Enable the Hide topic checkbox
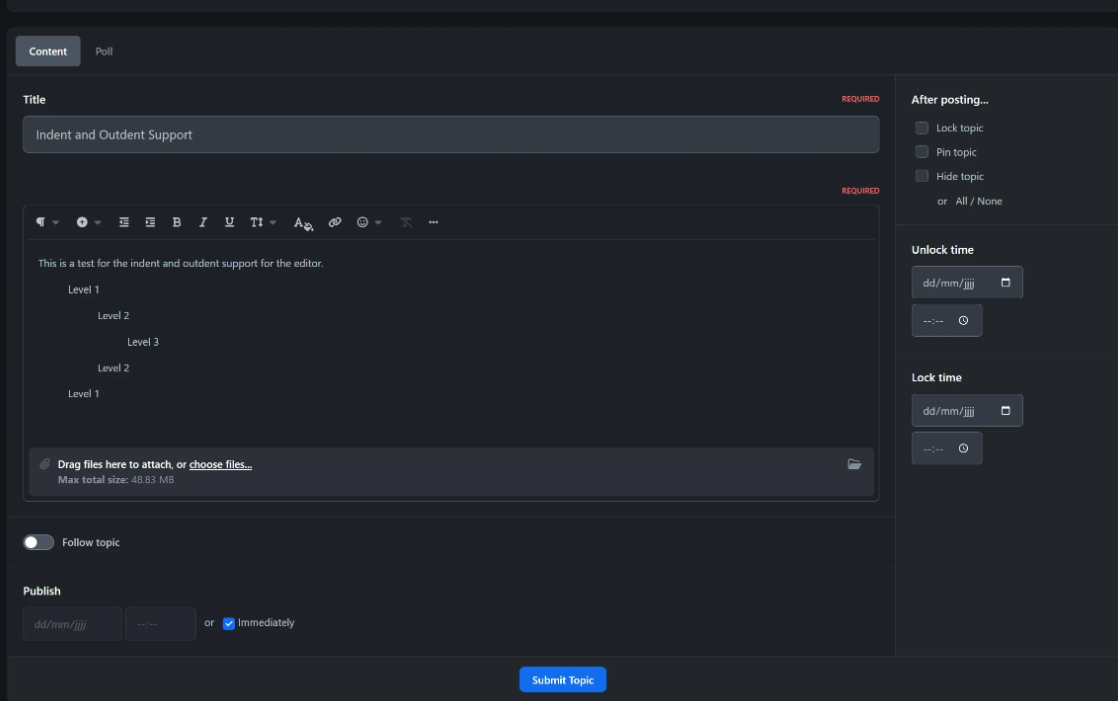 pyautogui.click(x=922, y=176)
